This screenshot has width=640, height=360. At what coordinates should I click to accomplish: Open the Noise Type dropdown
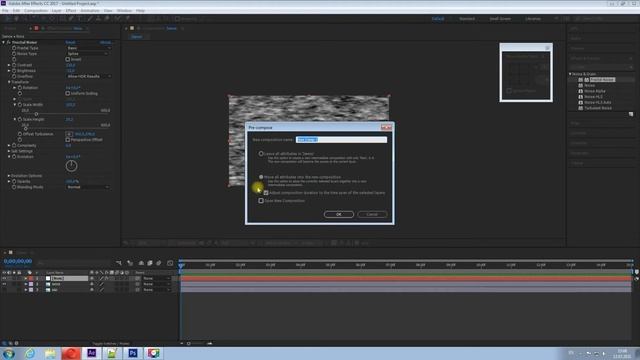88,54
